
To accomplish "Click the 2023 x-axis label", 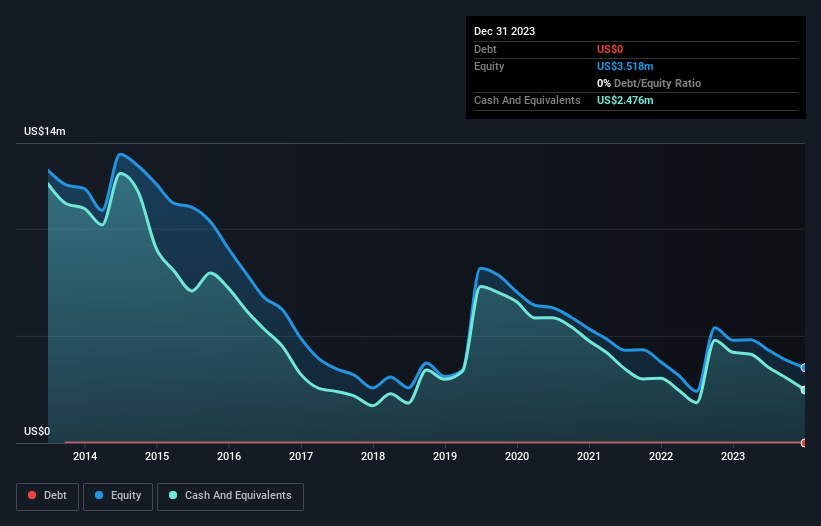I will tap(733, 456).
